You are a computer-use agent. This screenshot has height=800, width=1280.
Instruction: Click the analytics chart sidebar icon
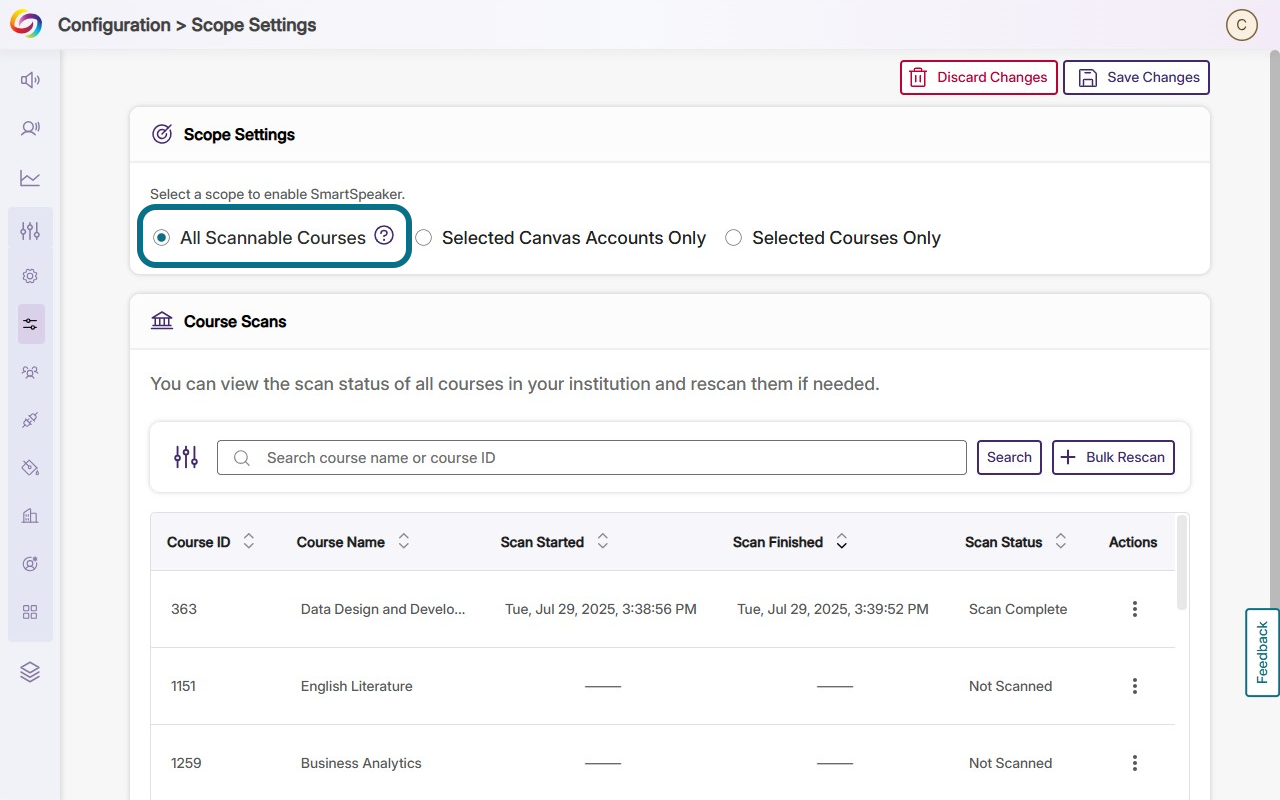(30, 178)
